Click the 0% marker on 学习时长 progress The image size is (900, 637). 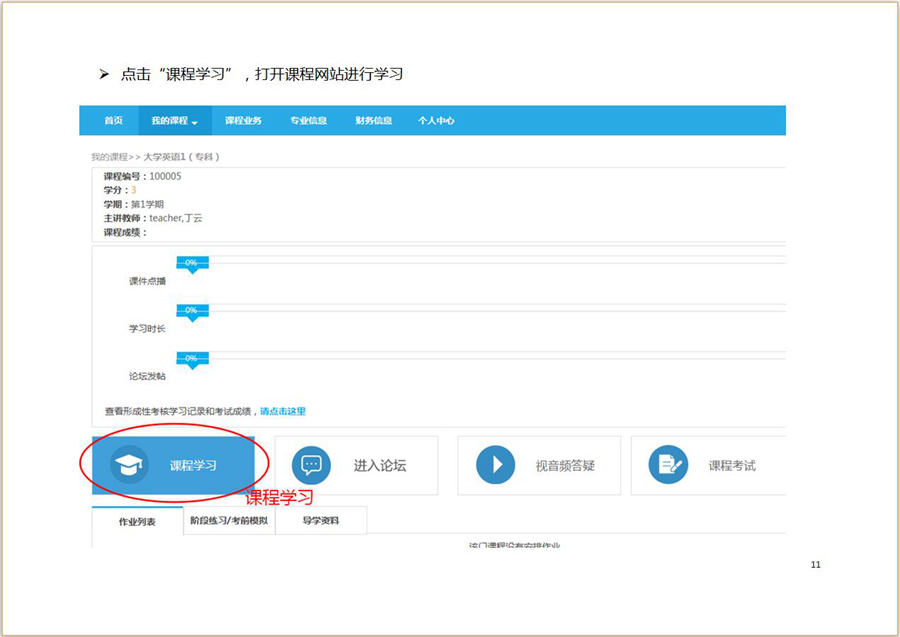(191, 311)
